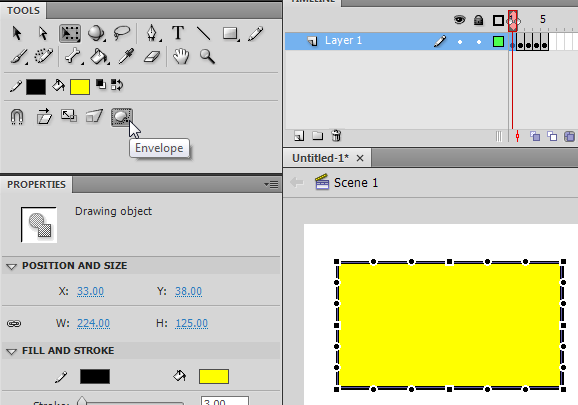Select the Line tool

203,33
